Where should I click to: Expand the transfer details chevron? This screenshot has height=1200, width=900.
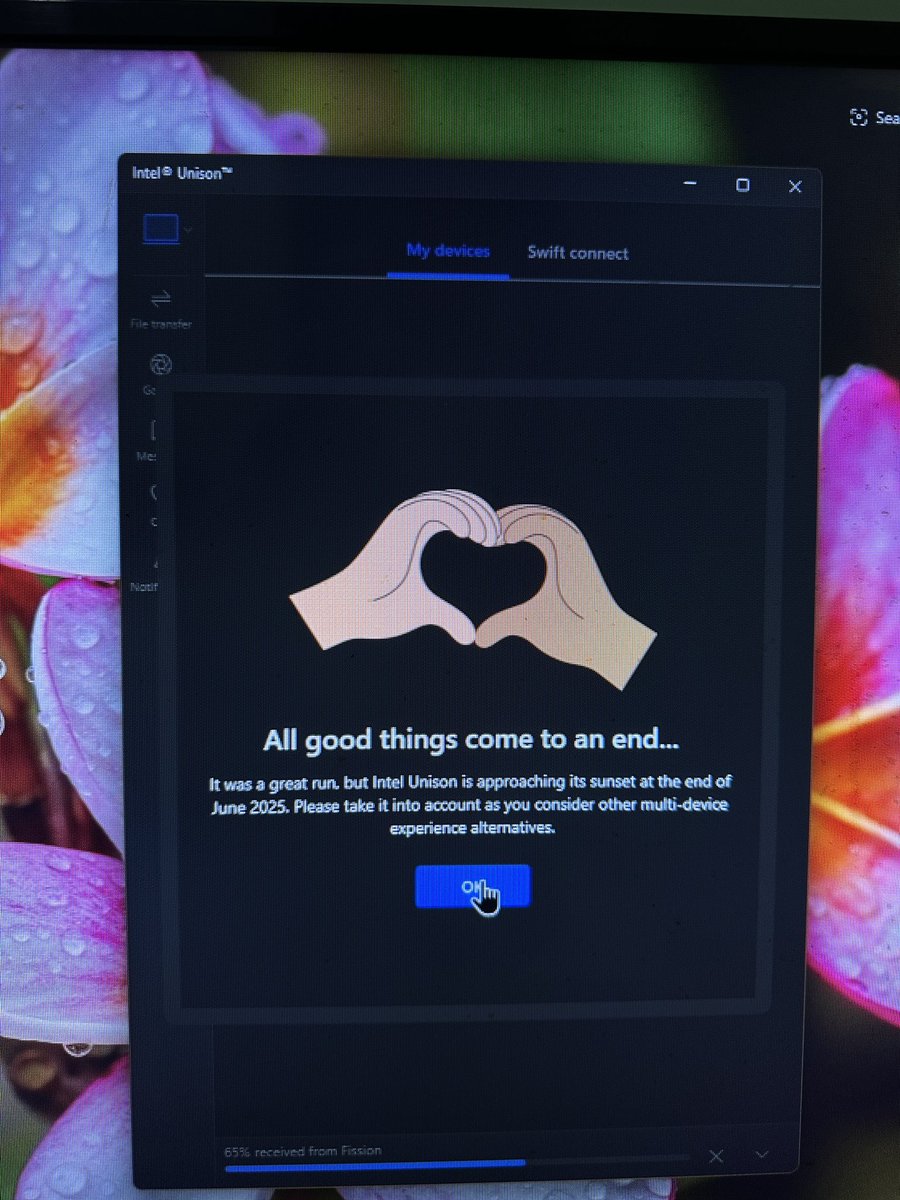762,1155
